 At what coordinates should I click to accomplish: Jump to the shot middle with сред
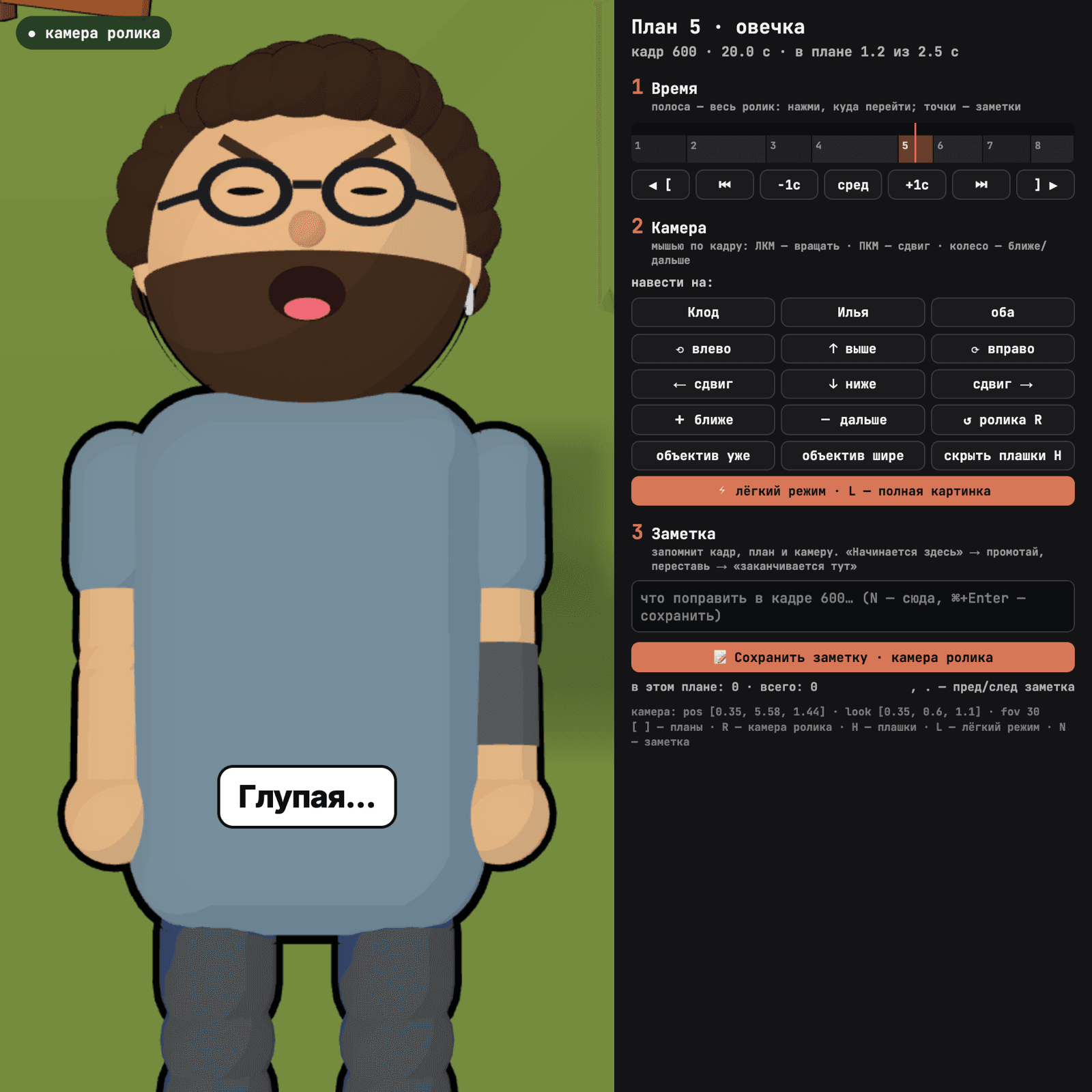(x=852, y=185)
